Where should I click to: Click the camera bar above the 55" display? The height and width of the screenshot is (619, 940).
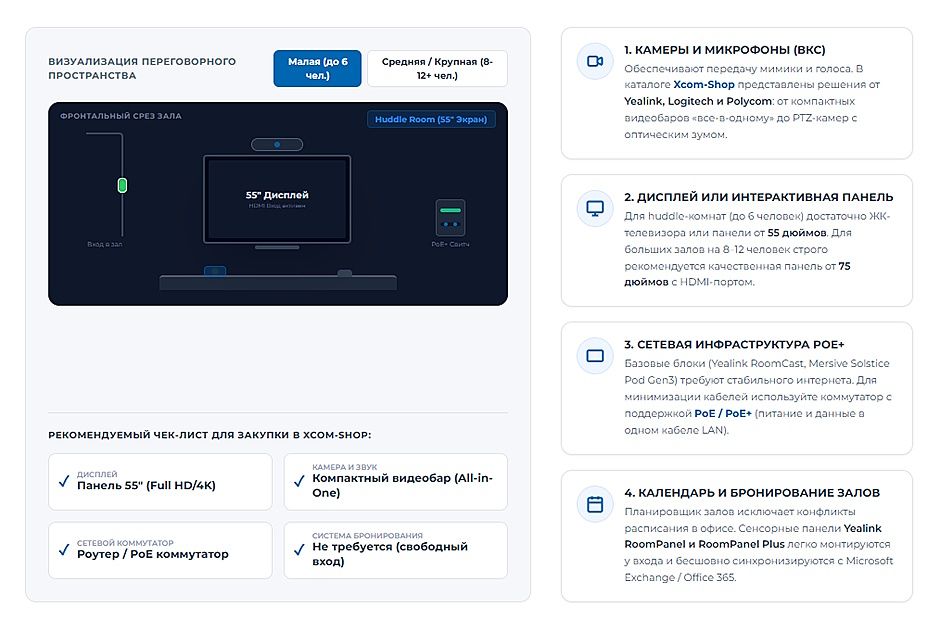point(277,144)
